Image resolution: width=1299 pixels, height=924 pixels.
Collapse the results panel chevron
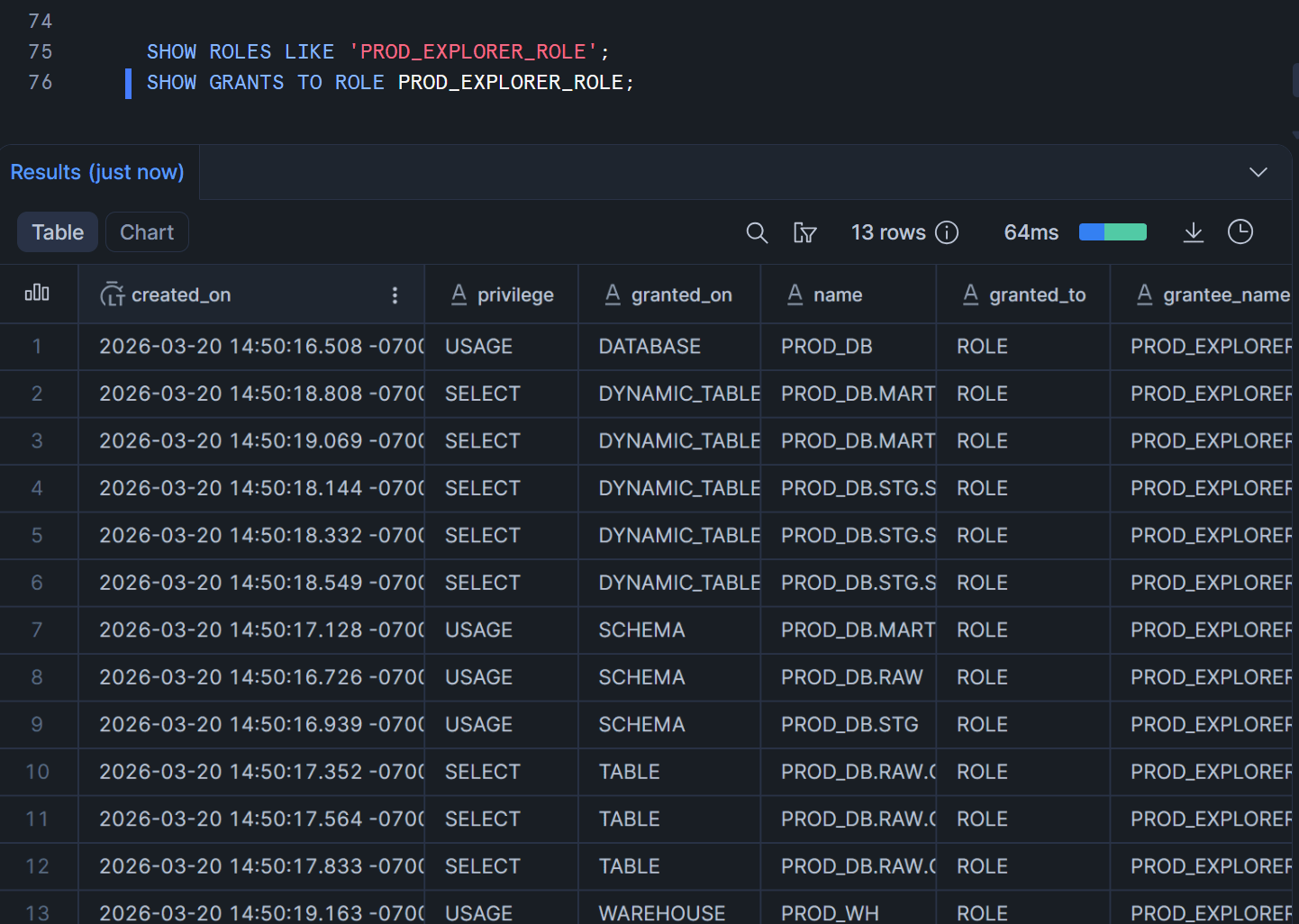pos(1258,172)
